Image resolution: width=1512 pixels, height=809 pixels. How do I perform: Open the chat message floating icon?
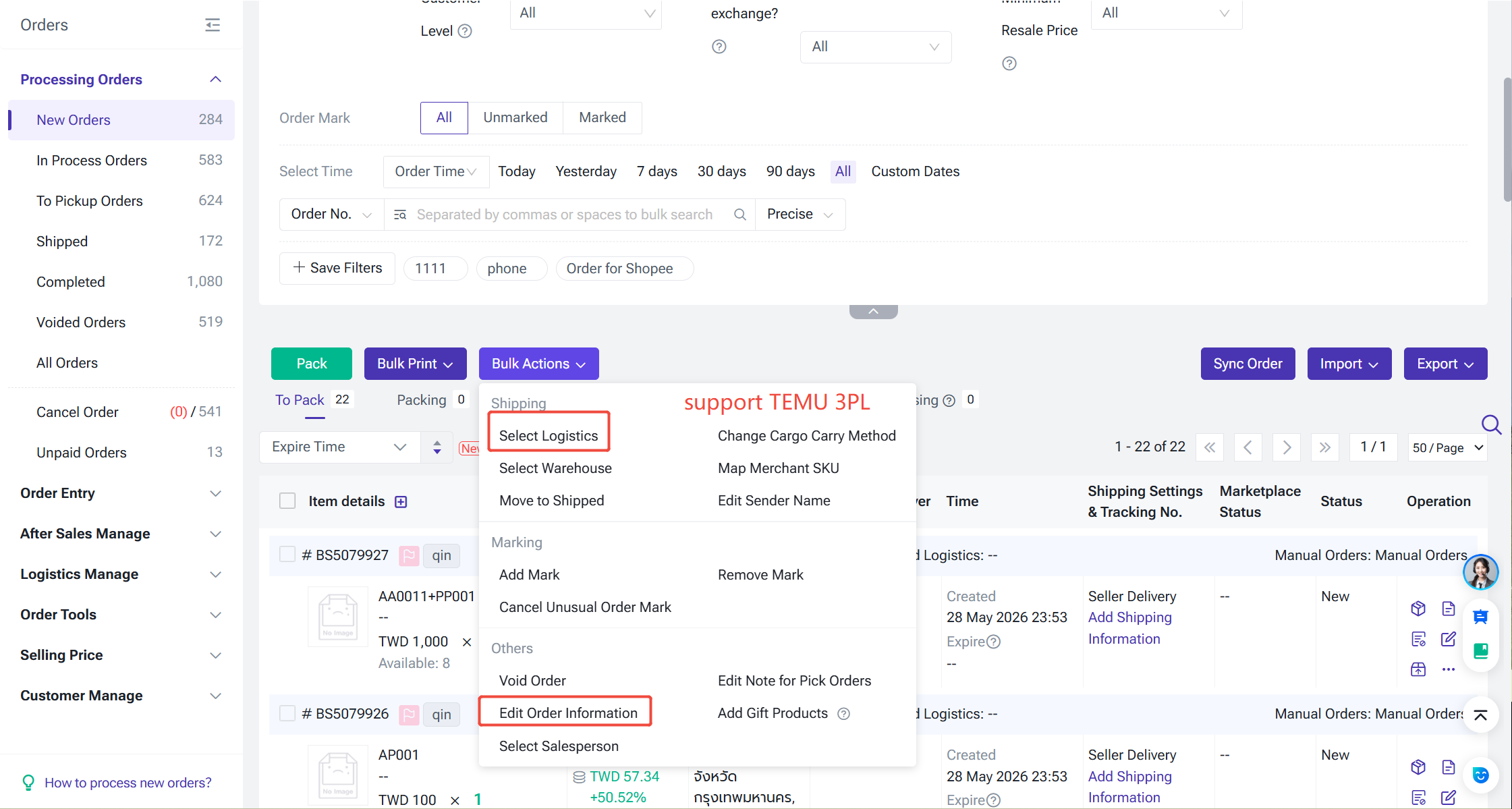pyautogui.click(x=1480, y=617)
